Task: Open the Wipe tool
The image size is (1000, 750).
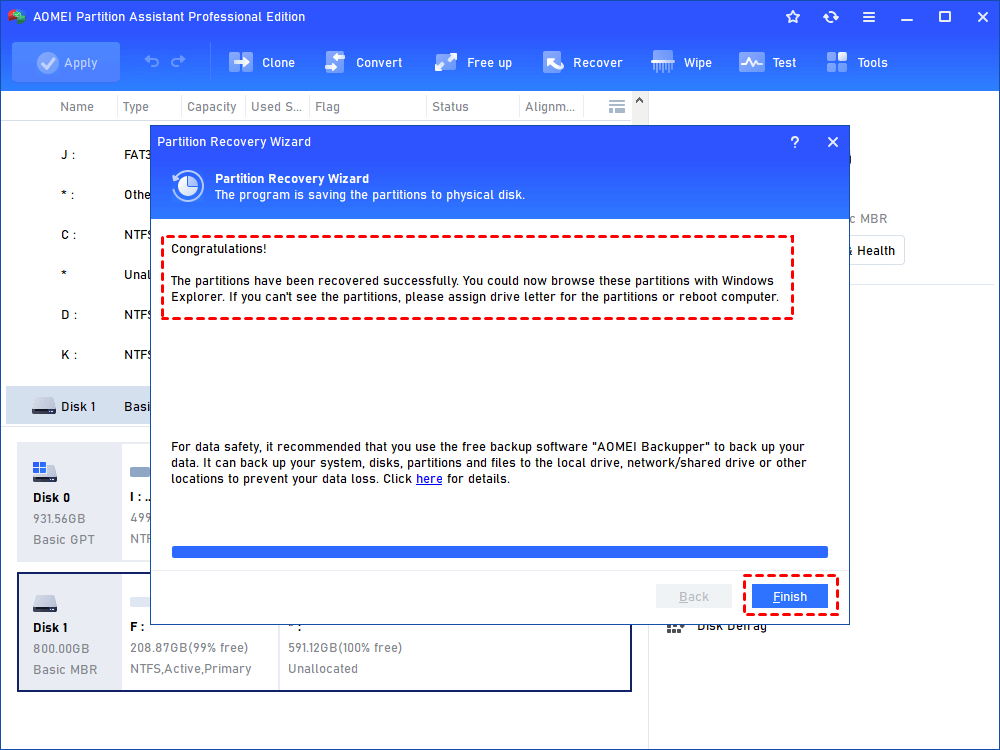Action: (x=681, y=62)
